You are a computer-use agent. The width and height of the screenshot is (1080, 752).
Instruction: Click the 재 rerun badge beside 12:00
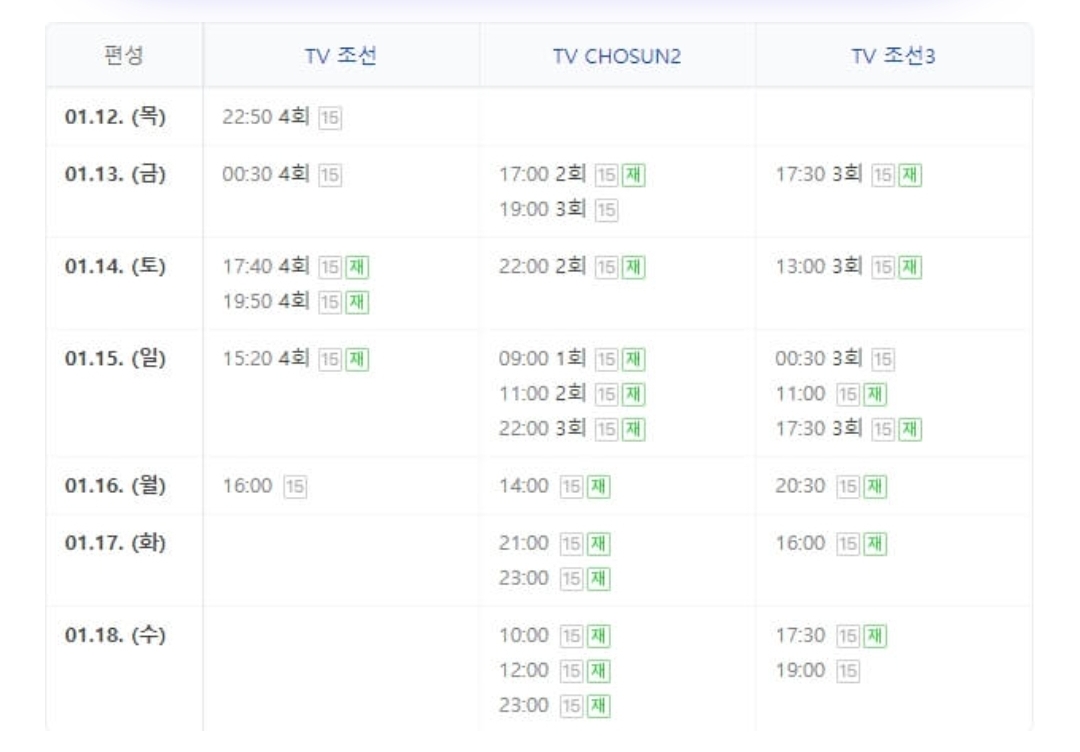tap(599, 671)
